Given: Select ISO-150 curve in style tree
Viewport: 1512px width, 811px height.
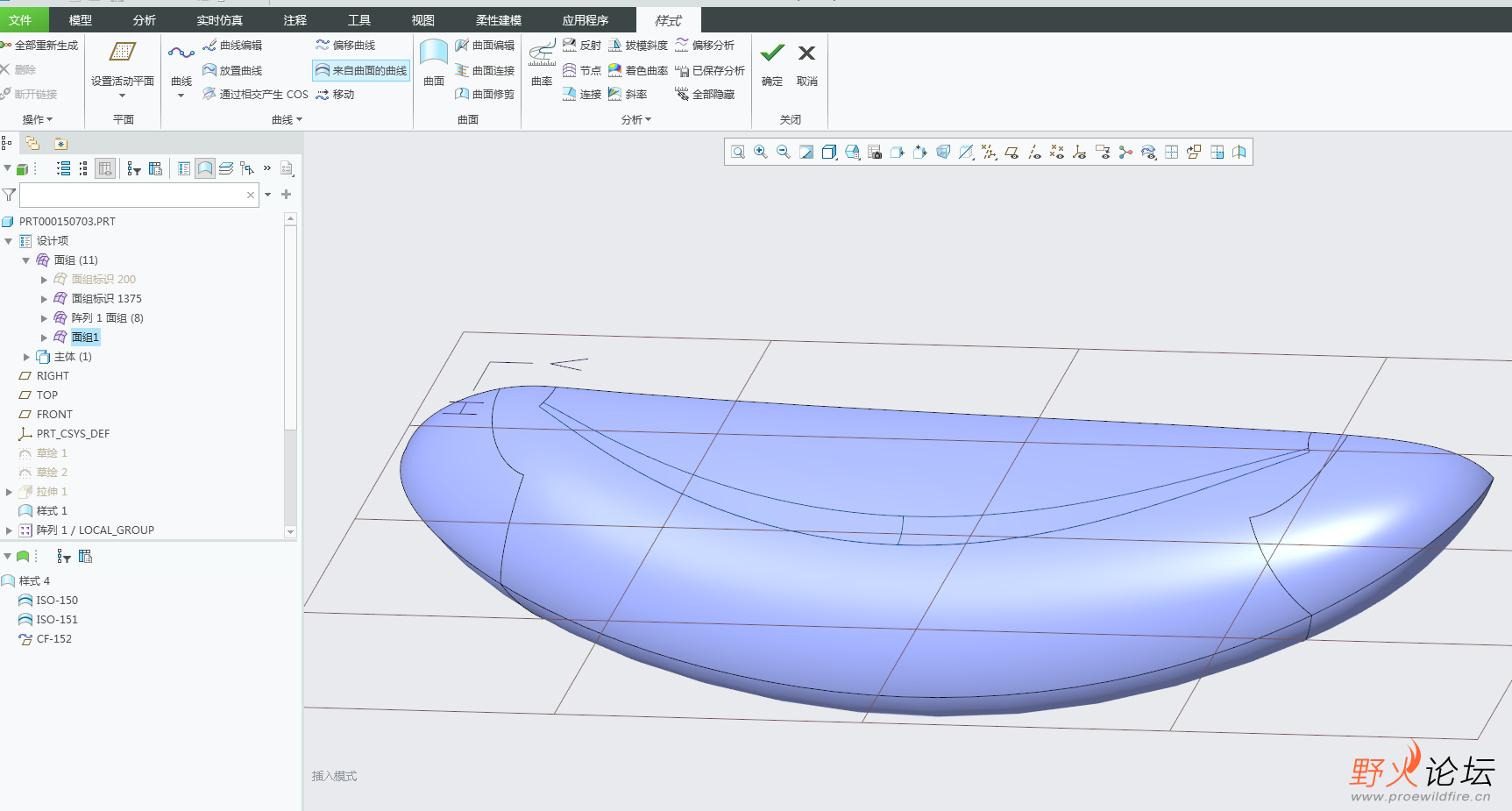Looking at the screenshot, I should [x=48, y=601].
